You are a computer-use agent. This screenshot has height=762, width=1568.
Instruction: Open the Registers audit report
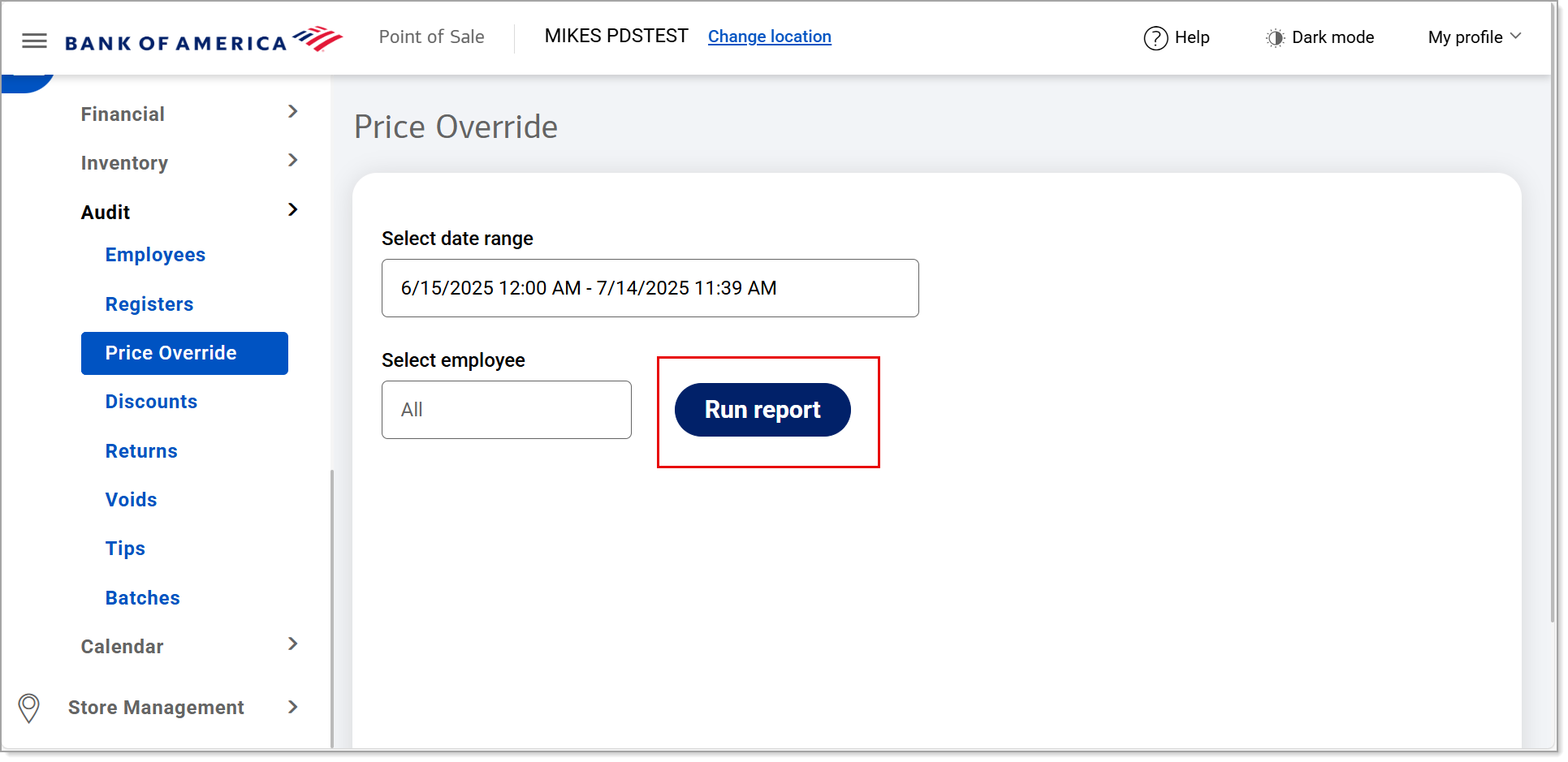[x=149, y=304]
